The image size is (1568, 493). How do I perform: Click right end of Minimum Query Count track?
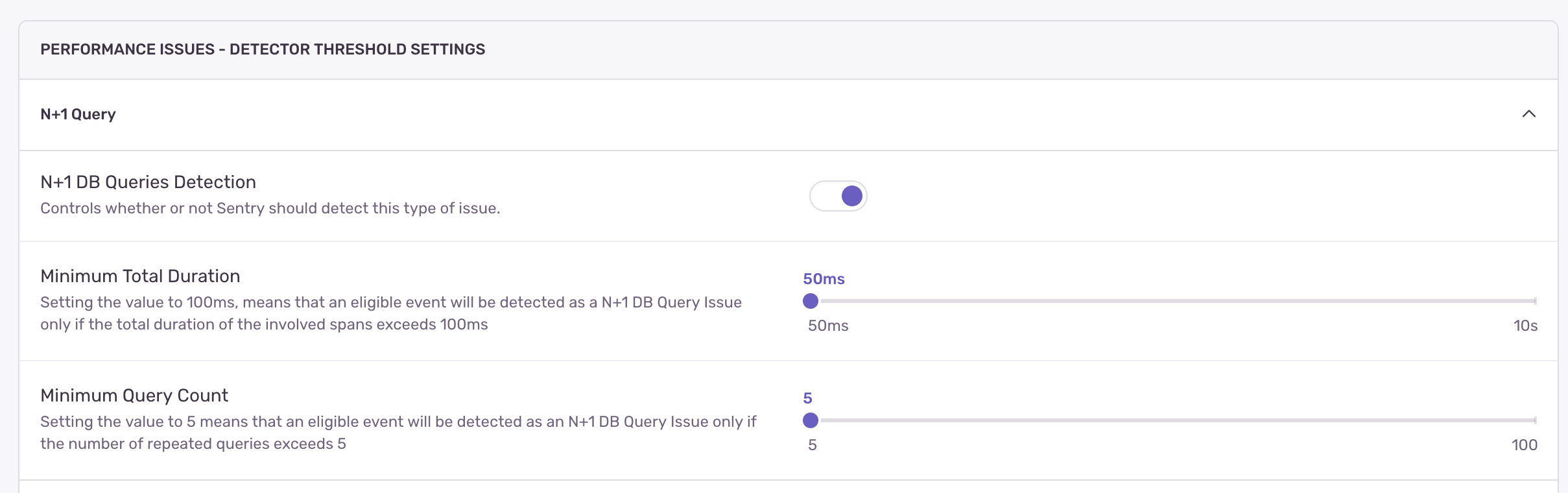click(1533, 420)
